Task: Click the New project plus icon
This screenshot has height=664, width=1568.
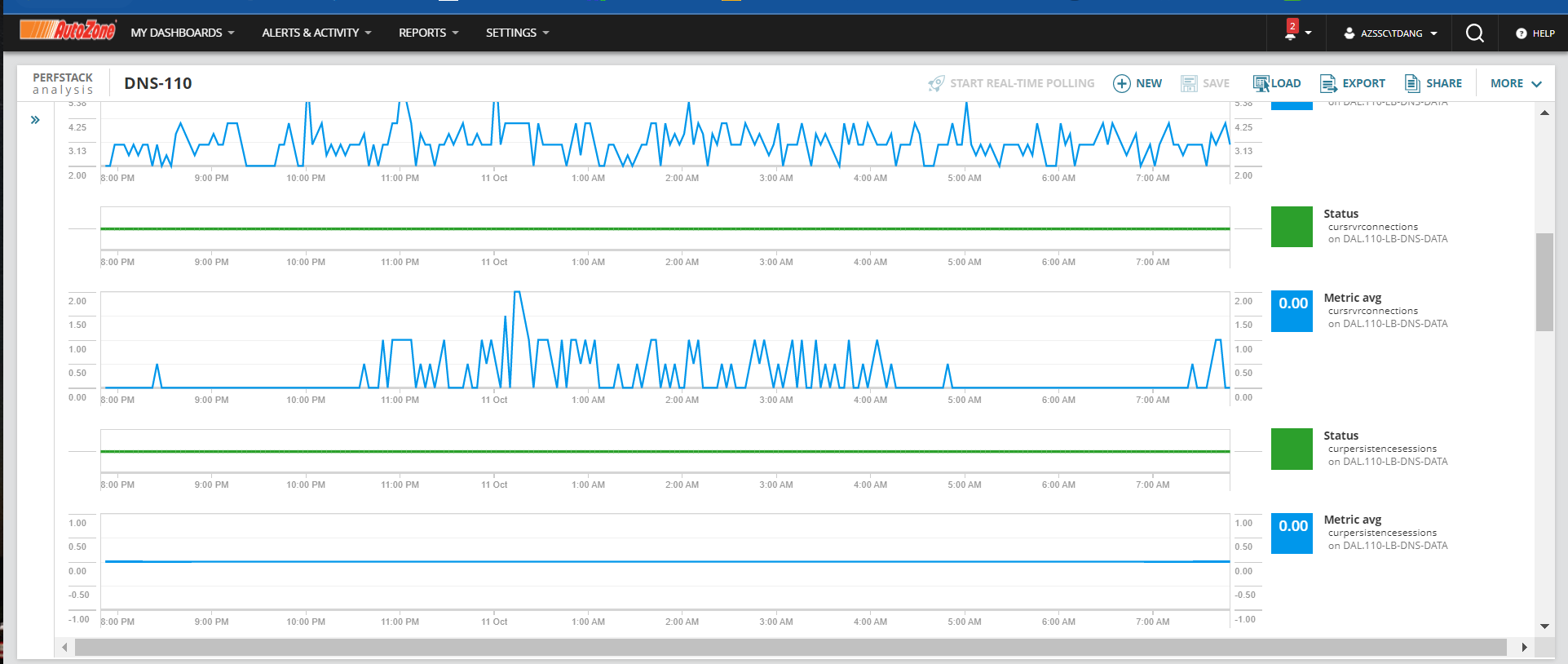Action: (1122, 83)
